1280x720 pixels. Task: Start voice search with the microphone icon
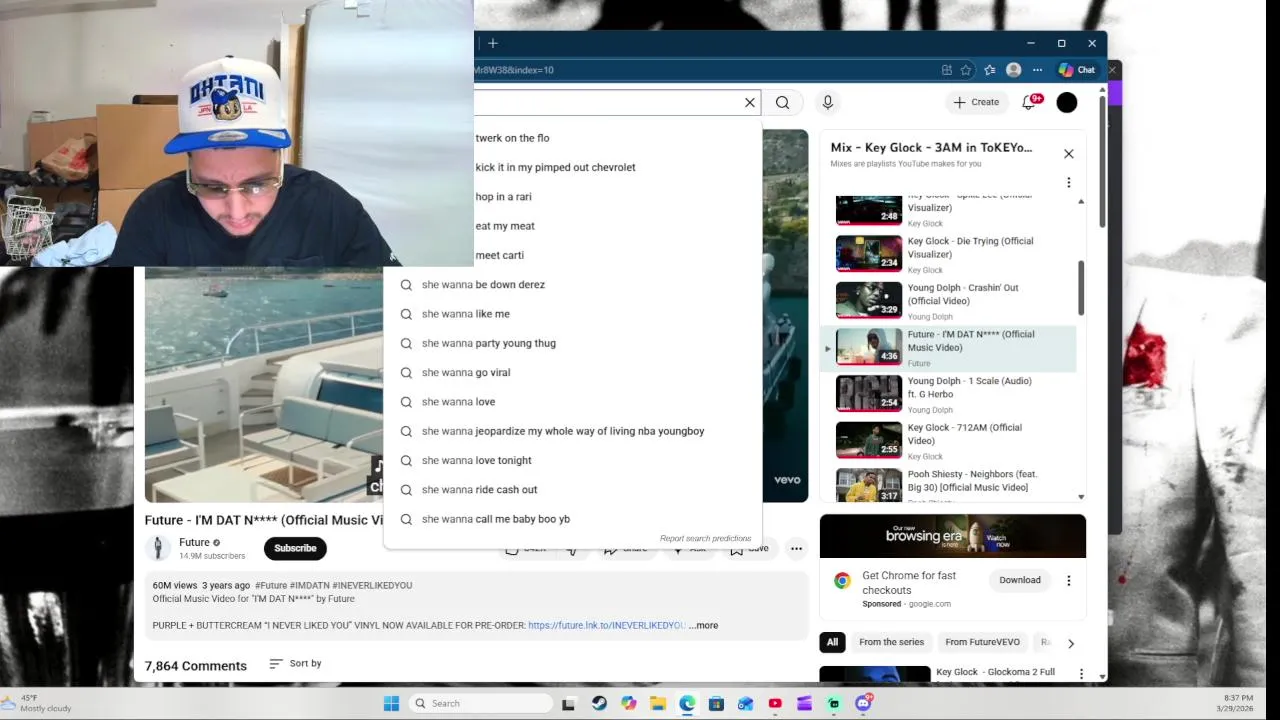point(827,102)
